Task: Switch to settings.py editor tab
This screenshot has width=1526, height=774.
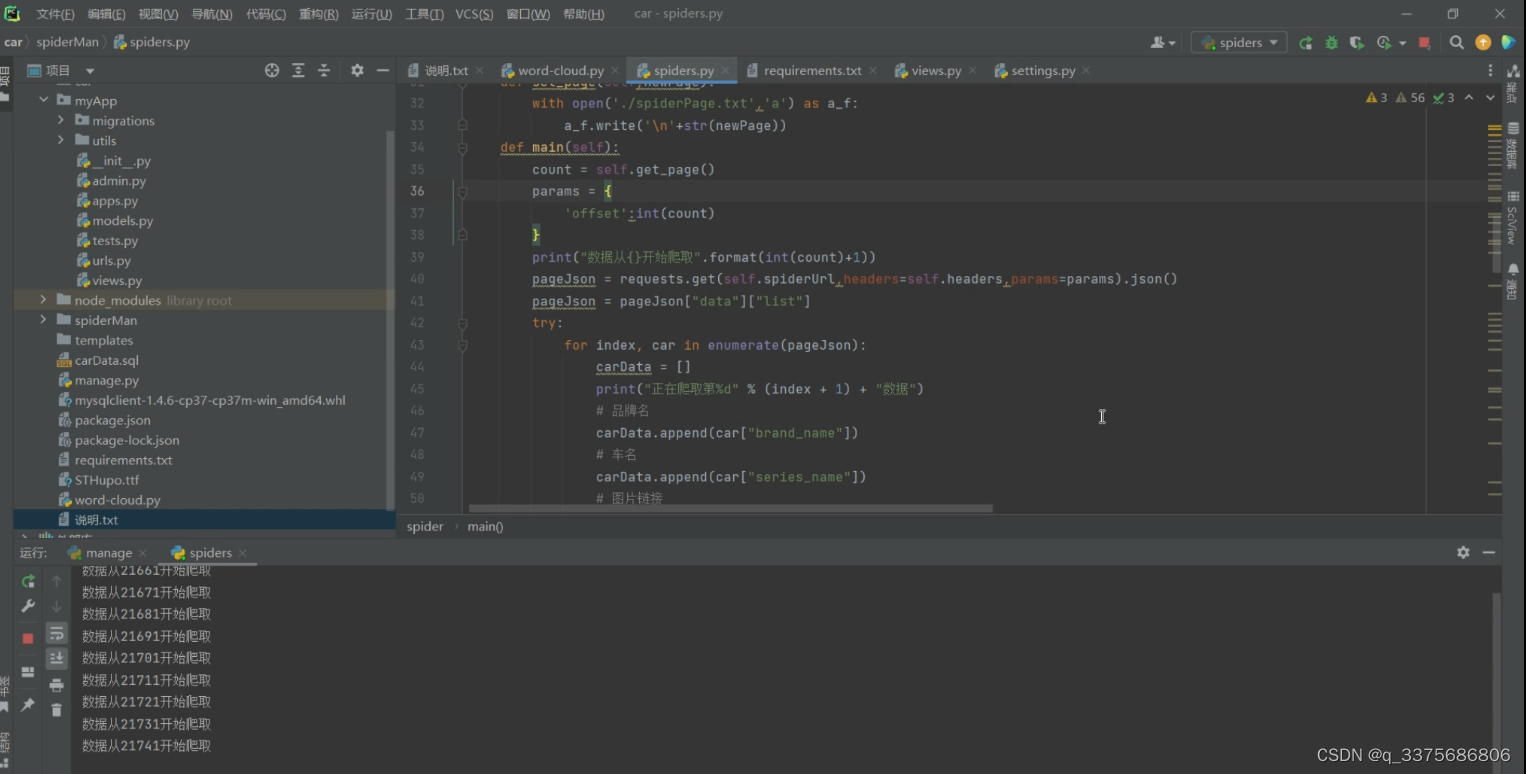Action: (1043, 70)
